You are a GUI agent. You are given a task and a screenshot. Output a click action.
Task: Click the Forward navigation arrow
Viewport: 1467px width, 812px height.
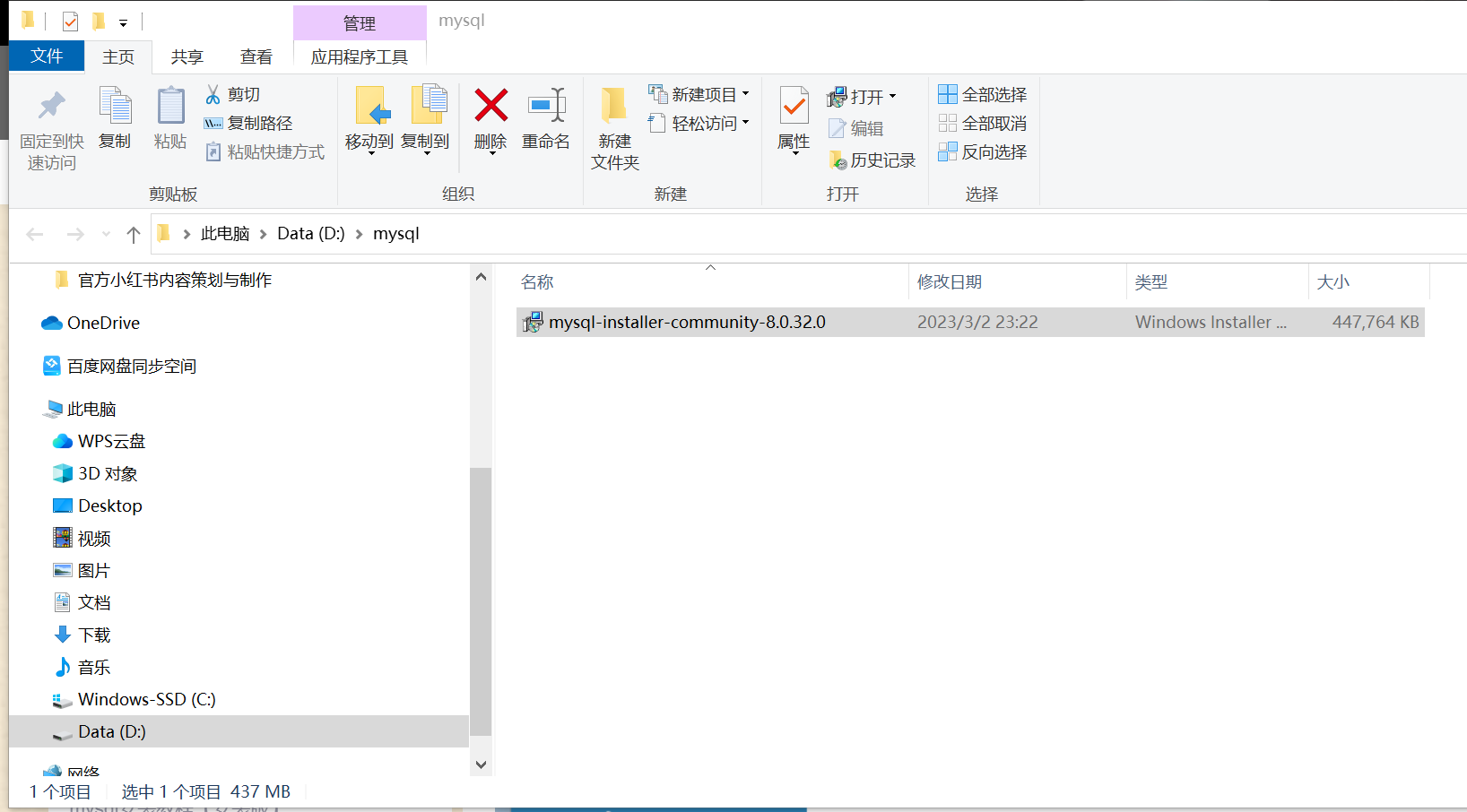[75, 234]
